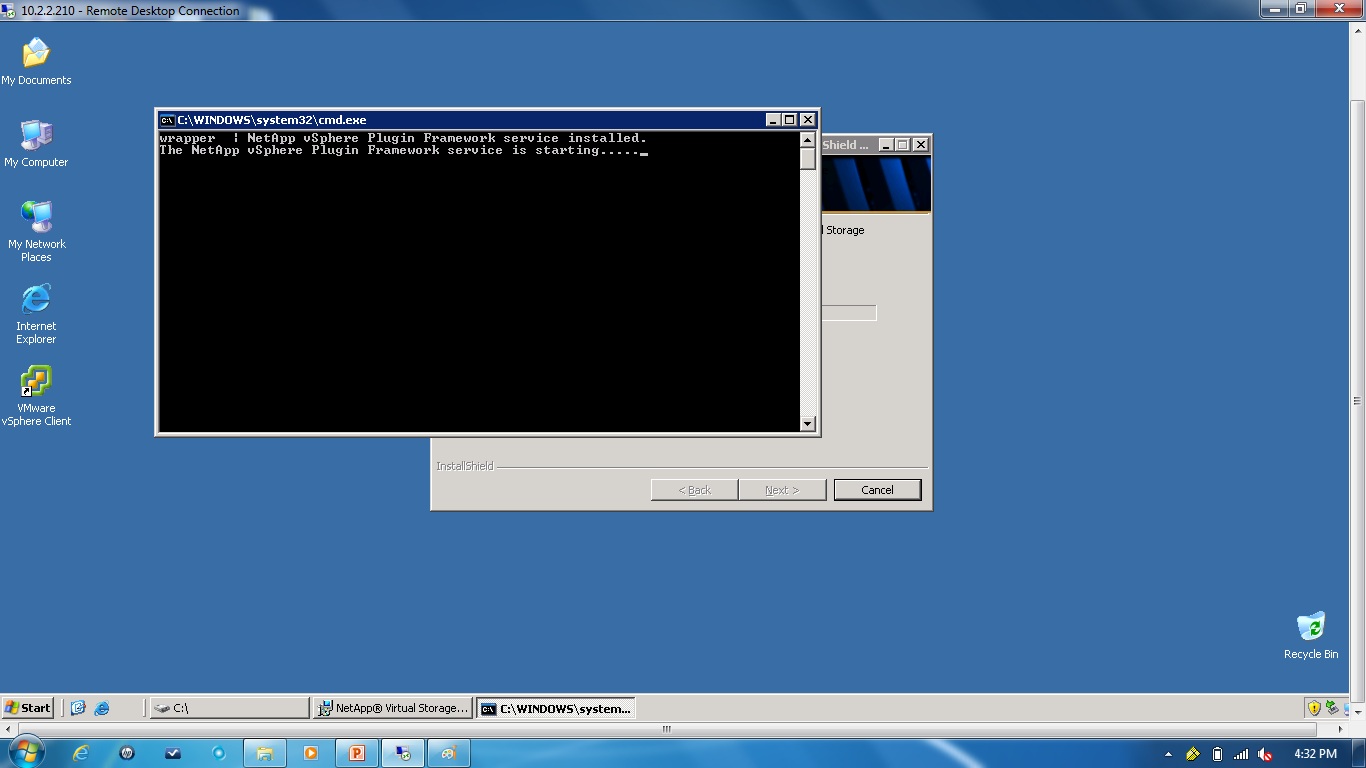Click the Security Alert shield in the remote tray

click(x=1315, y=707)
